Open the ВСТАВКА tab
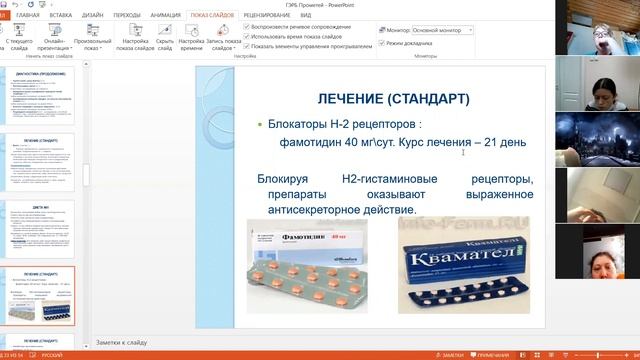 click(61, 15)
